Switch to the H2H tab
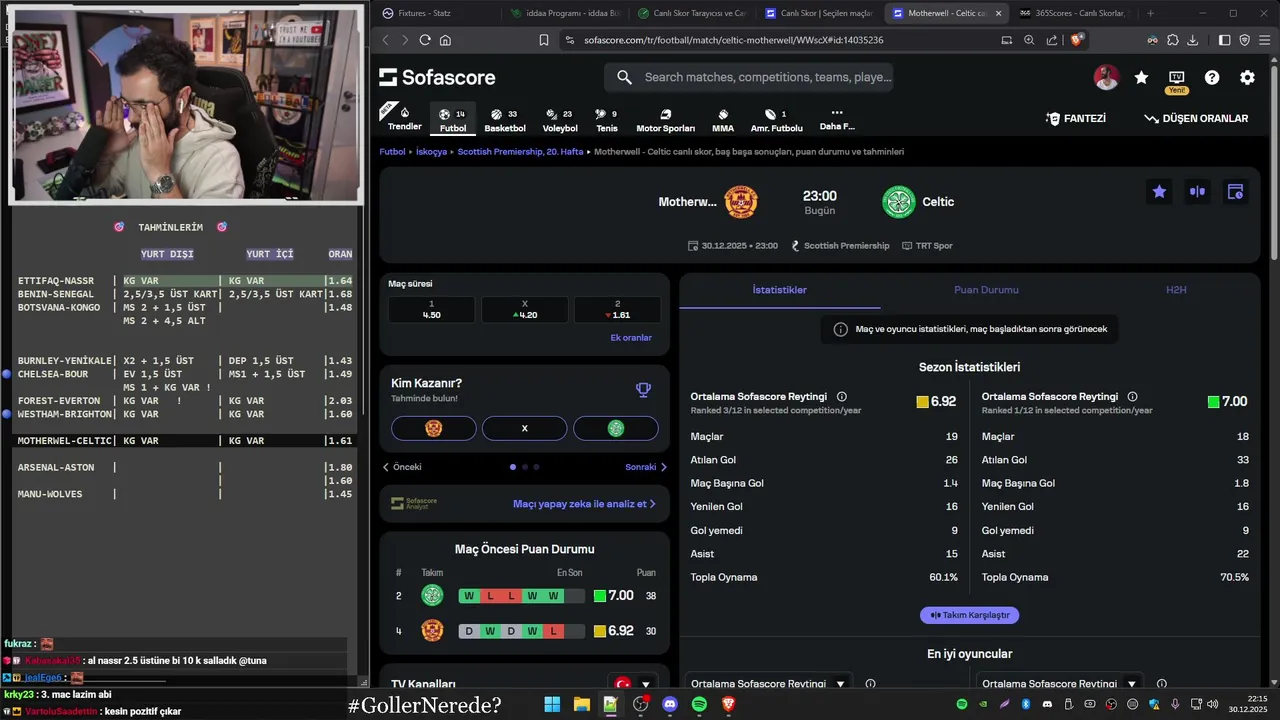This screenshot has height=720, width=1280. pyautogui.click(x=1176, y=290)
